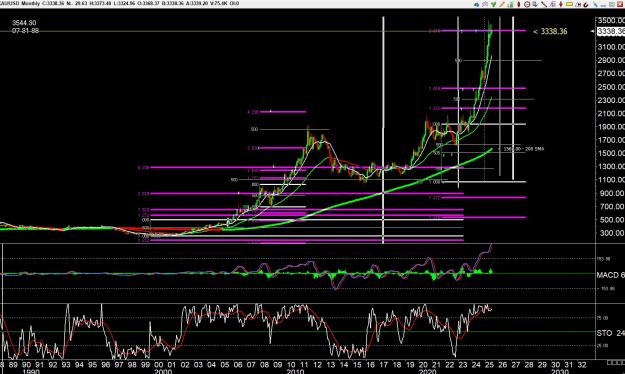625x374 pixels.
Task: Click the pencil draw icon in toolbar
Action: click(502, 4)
